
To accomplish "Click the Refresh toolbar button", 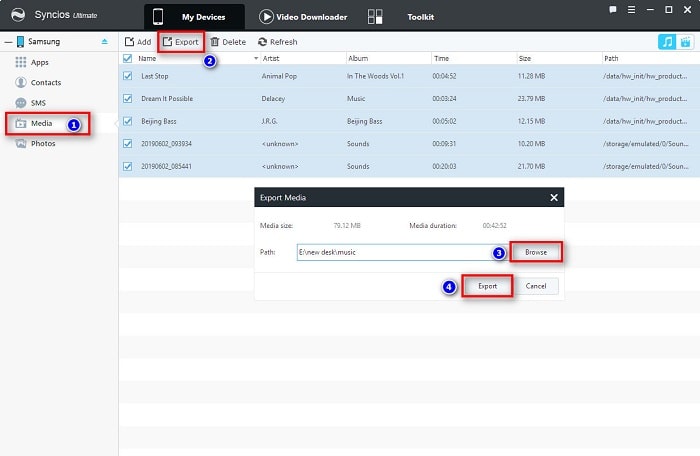I will click(278, 42).
